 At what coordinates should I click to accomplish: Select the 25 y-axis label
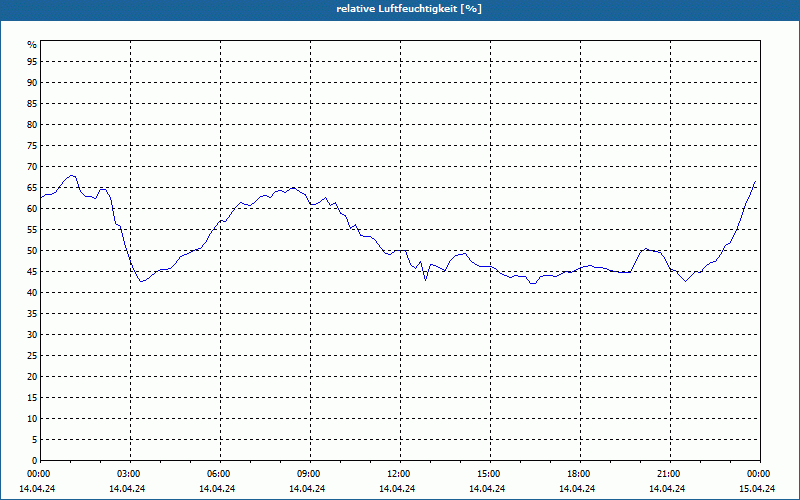(x=32, y=356)
